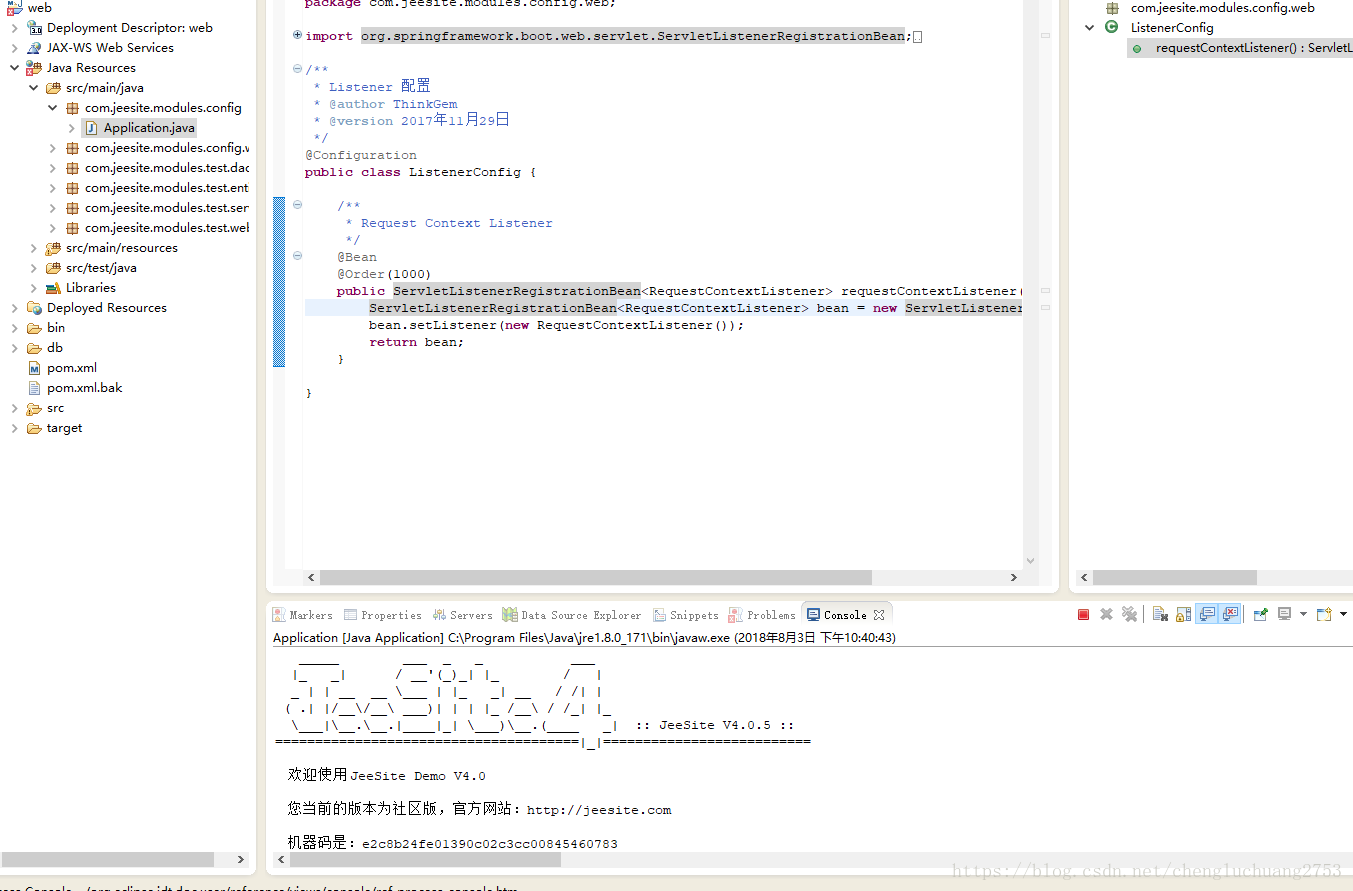This screenshot has height=891, width=1353.
Task: Select pom.xml in Project Explorer
Action: click(x=71, y=367)
